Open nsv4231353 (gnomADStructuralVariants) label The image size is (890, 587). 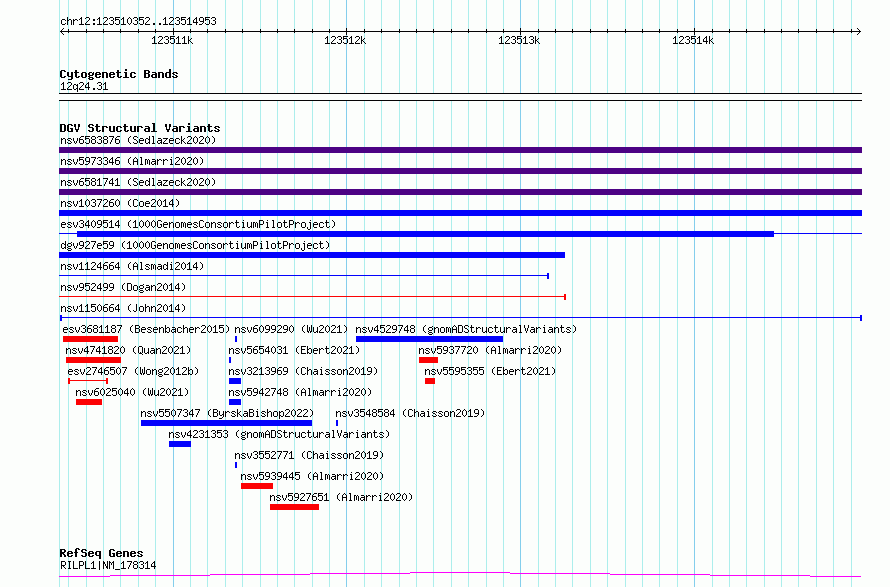(279, 434)
